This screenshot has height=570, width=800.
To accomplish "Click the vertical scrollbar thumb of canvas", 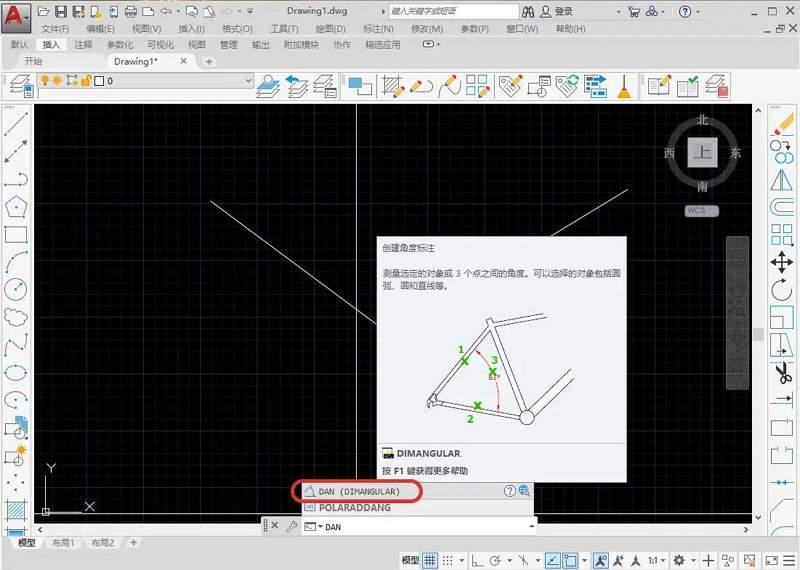I will [x=759, y=334].
